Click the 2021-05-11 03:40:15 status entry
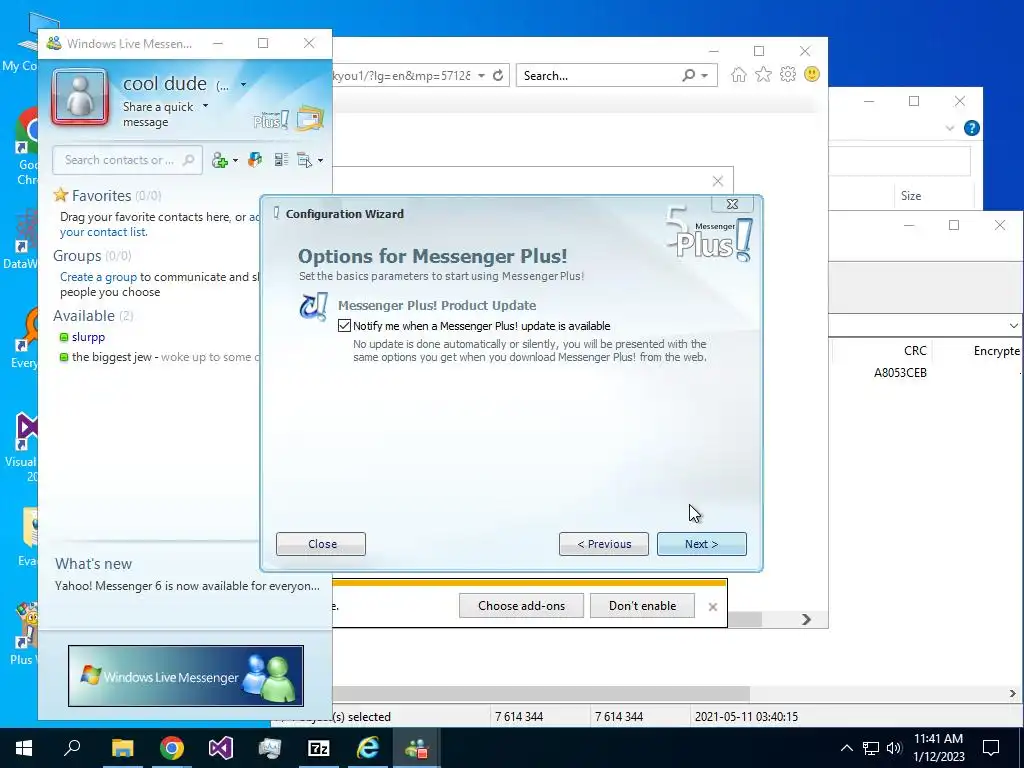This screenshot has height=768, width=1024. pos(746,716)
